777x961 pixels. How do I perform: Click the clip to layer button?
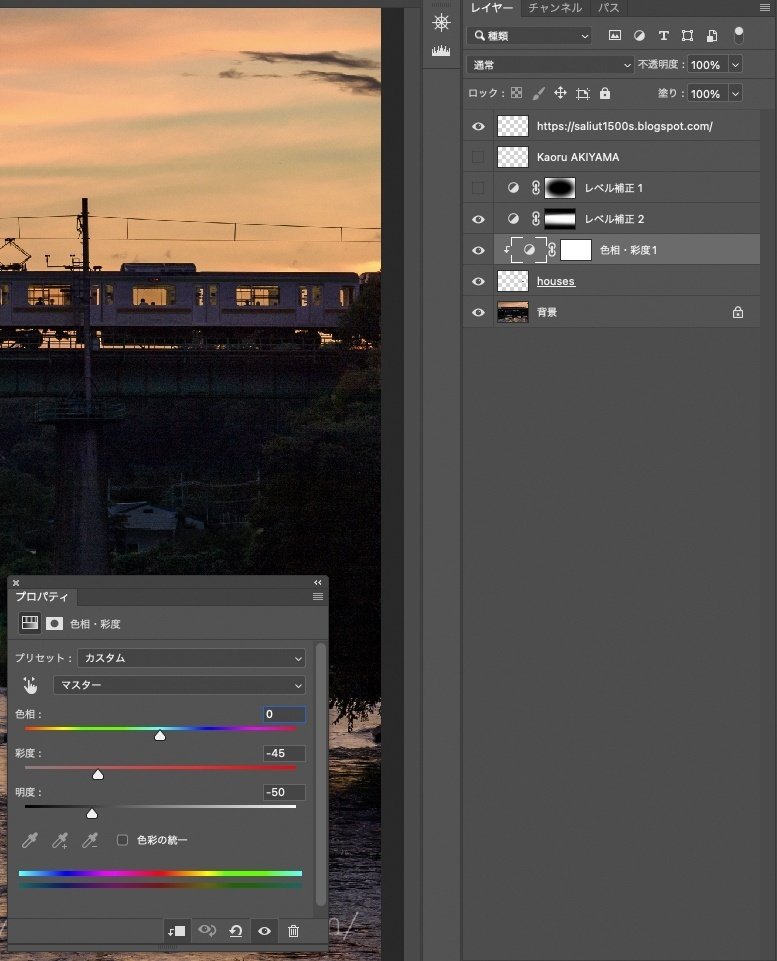(176, 931)
